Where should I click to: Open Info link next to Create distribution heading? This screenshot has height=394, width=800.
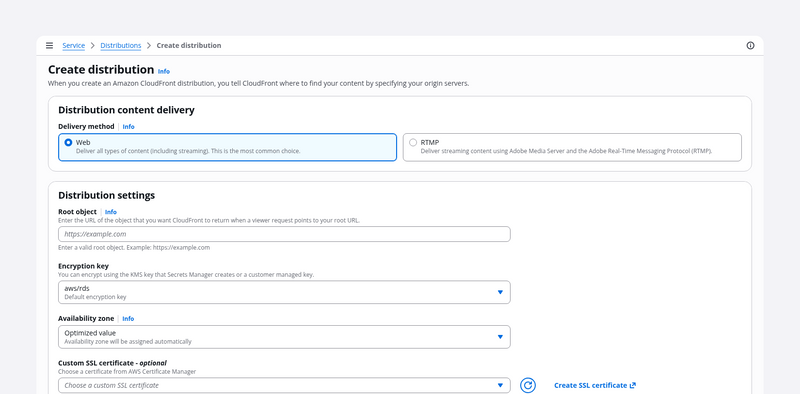[164, 71]
